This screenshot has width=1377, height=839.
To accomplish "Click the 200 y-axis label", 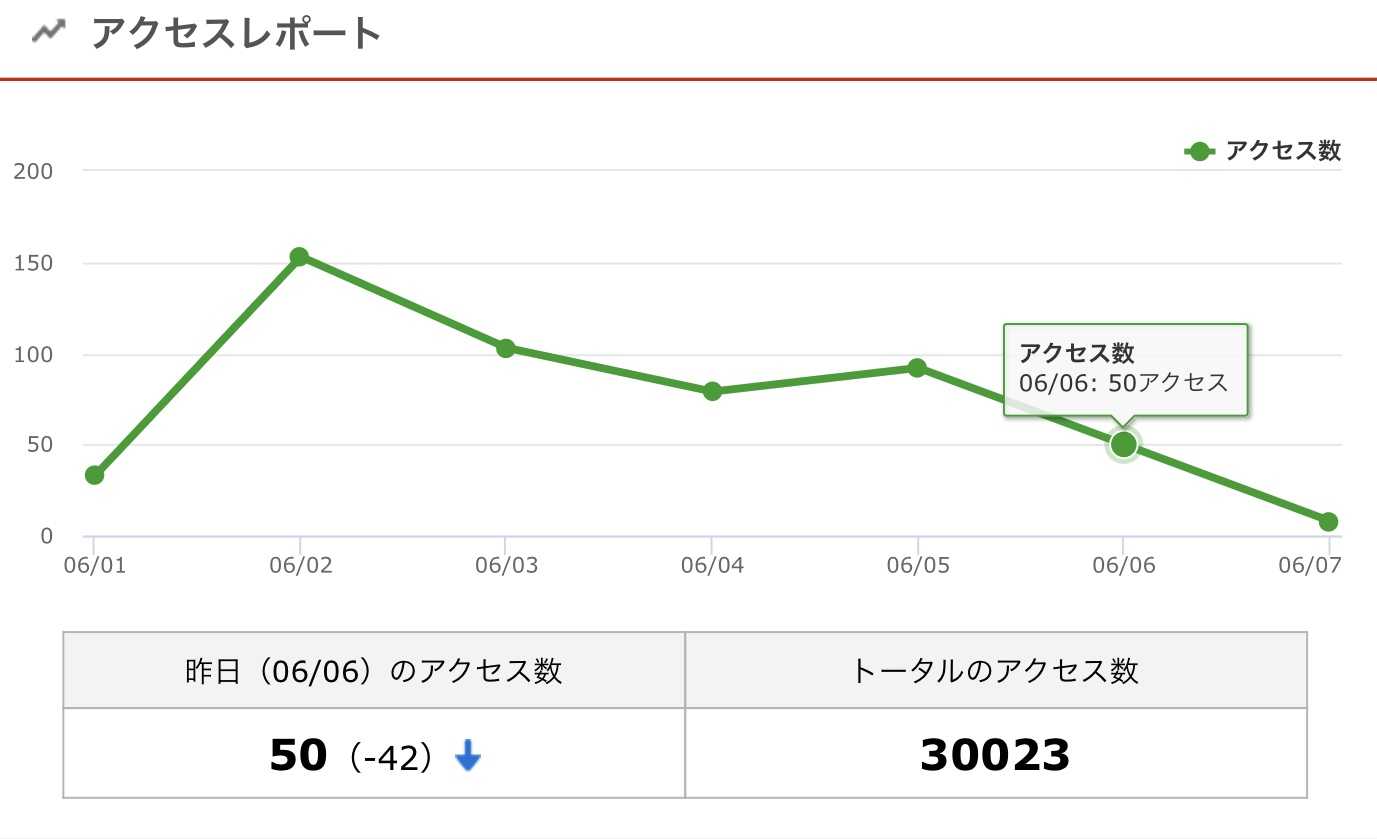I will pyautogui.click(x=33, y=171).
